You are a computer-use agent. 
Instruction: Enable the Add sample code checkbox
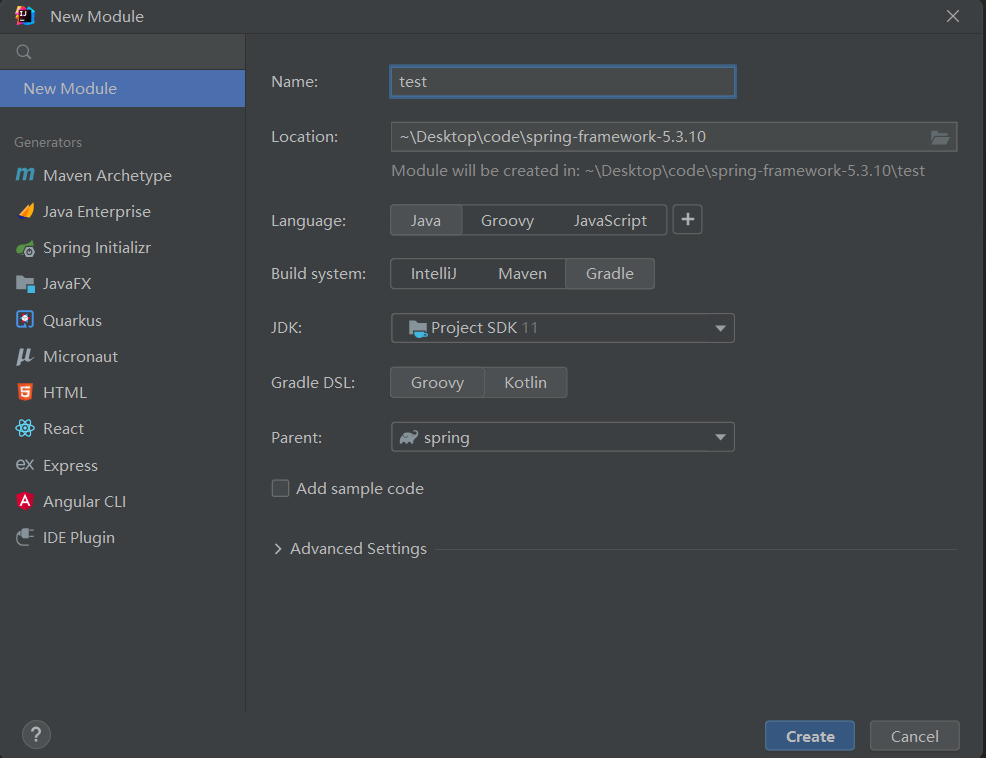coord(281,489)
